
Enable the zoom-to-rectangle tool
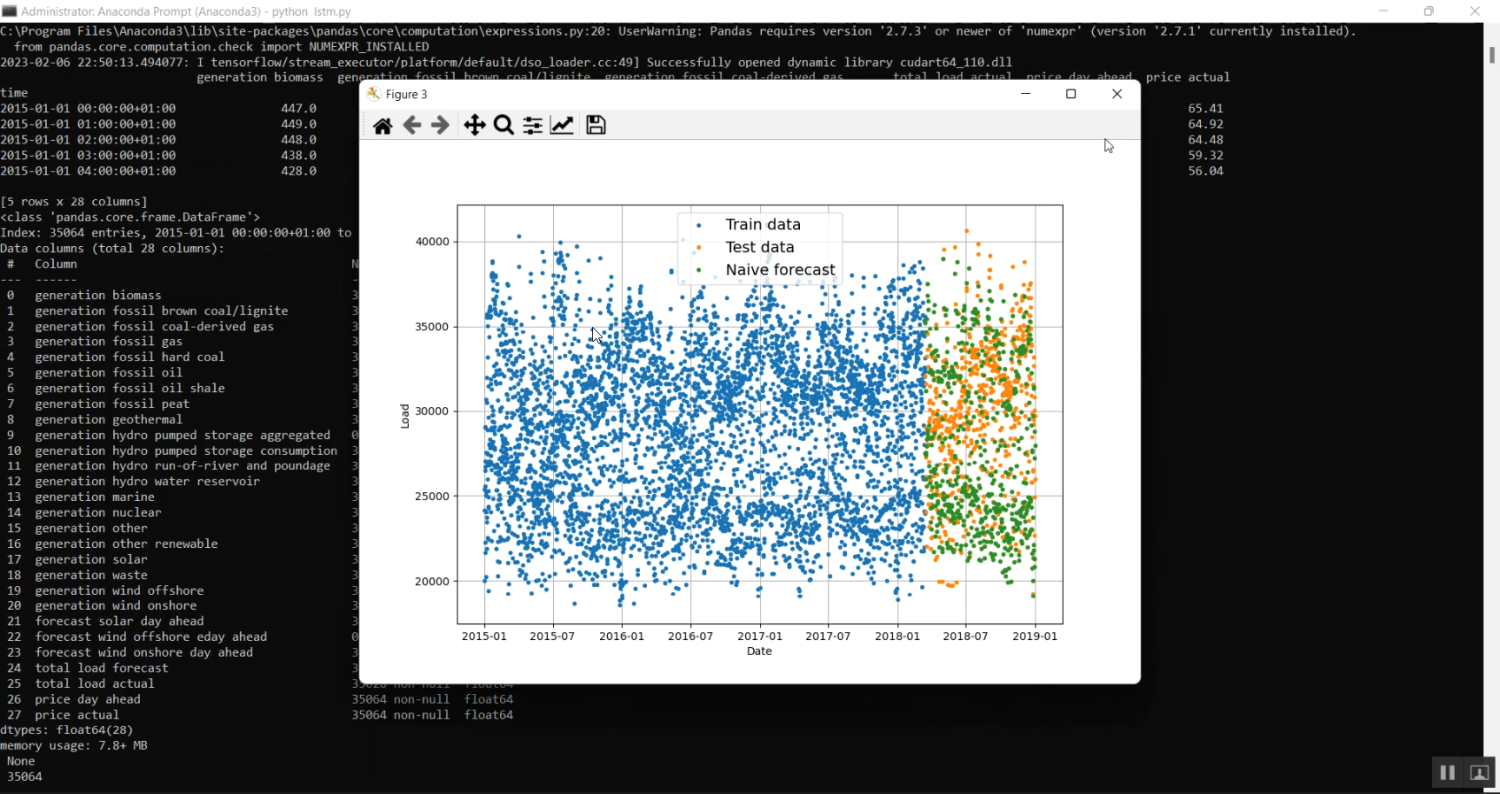pos(502,124)
